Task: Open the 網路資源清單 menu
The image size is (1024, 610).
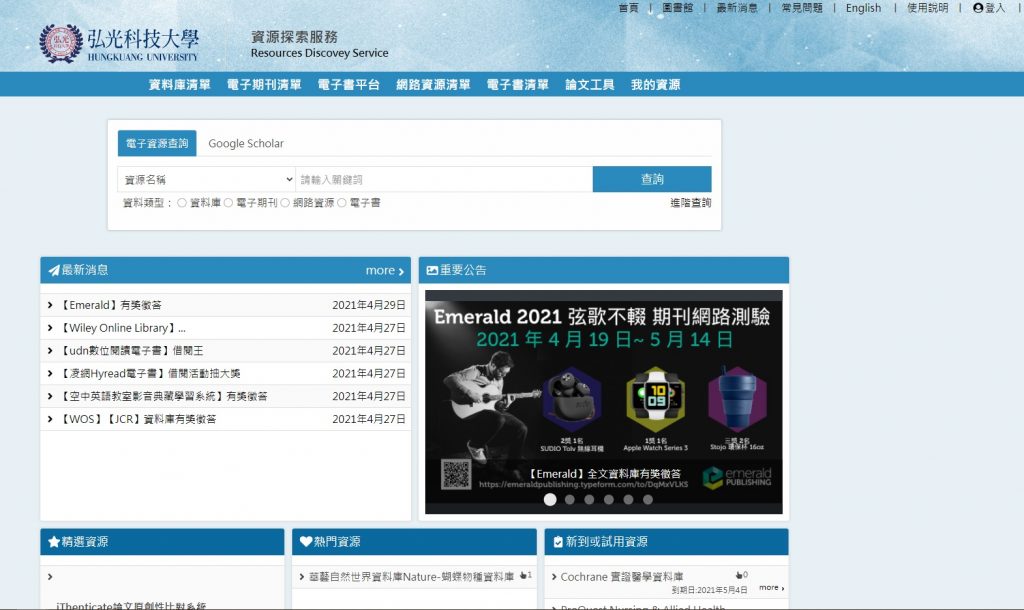Action: 433,85
